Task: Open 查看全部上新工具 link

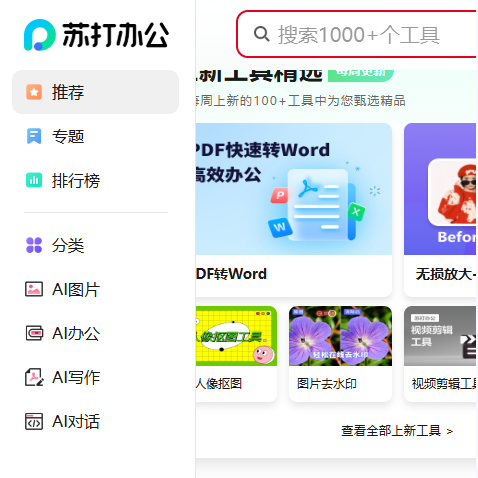Action: [x=397, y=431]
